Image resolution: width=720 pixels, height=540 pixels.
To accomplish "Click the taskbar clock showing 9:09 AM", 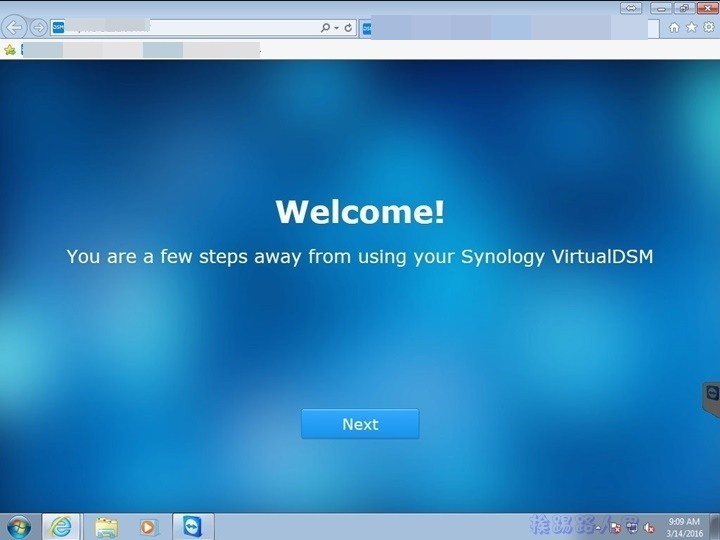I will tap(684, 527).
